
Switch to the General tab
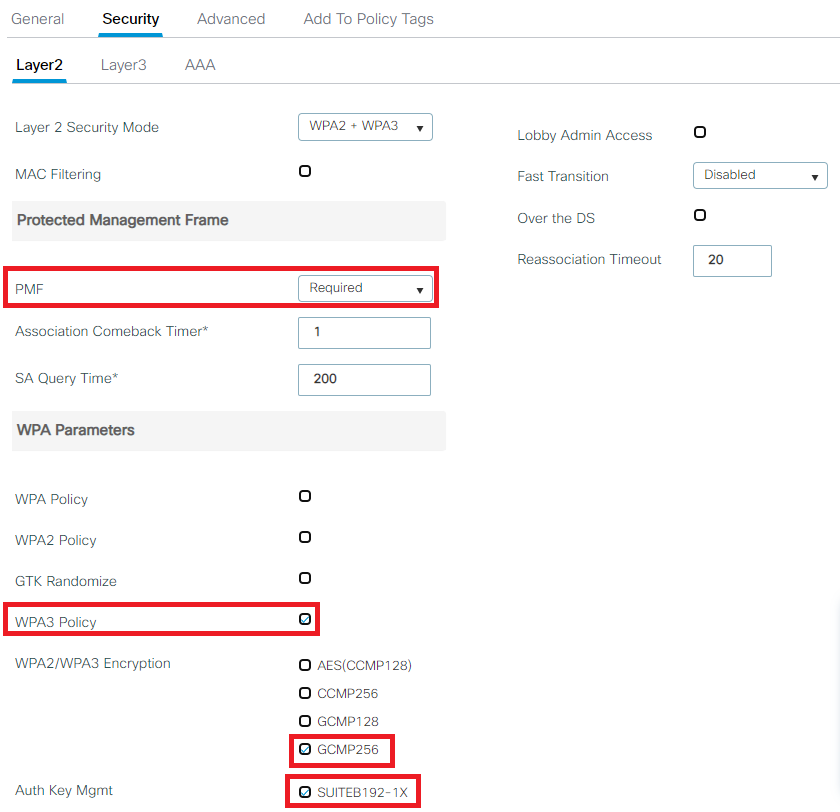click(x=38, y=19)
